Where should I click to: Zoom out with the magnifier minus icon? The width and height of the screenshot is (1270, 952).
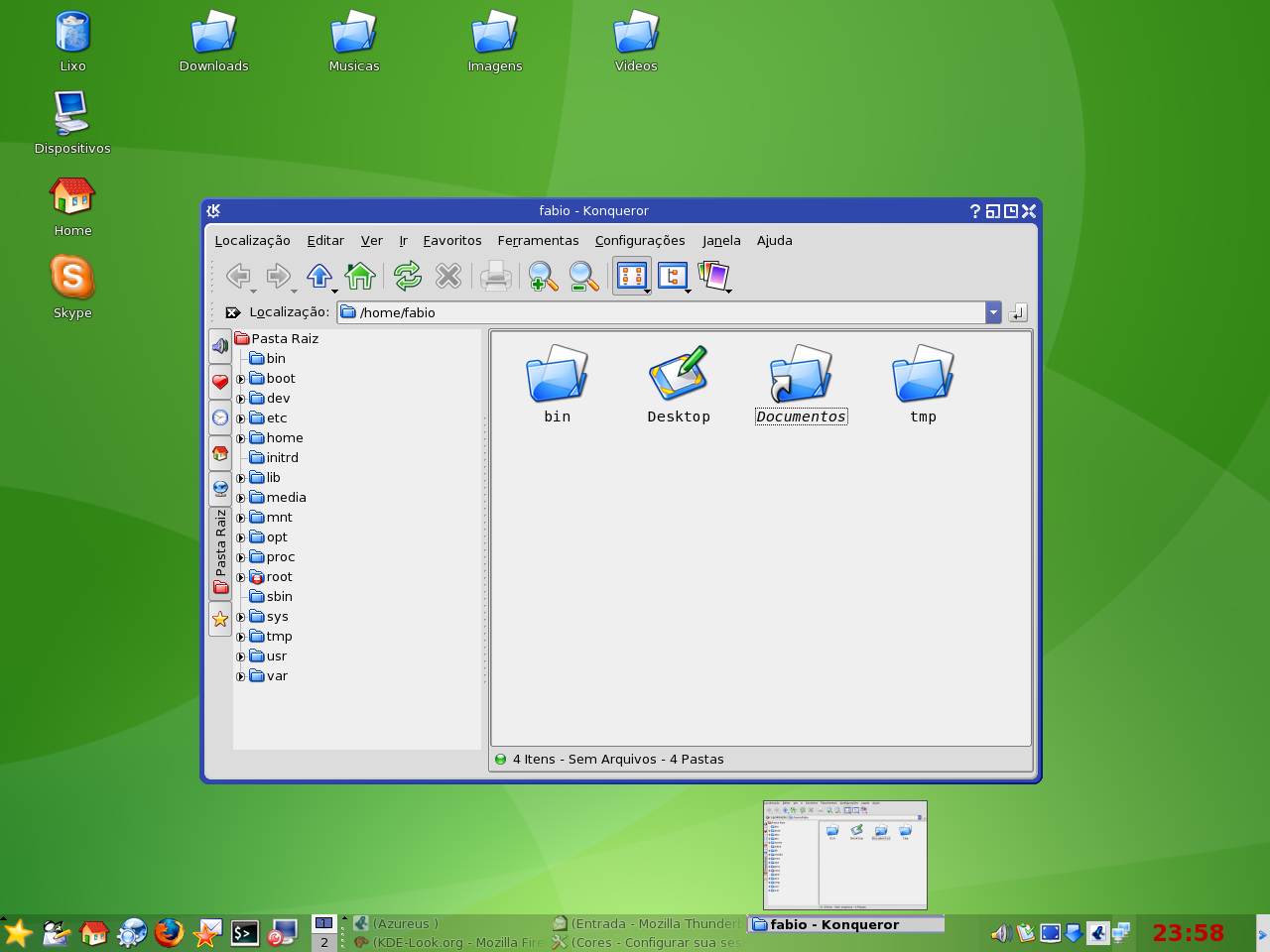coord(583,276)
